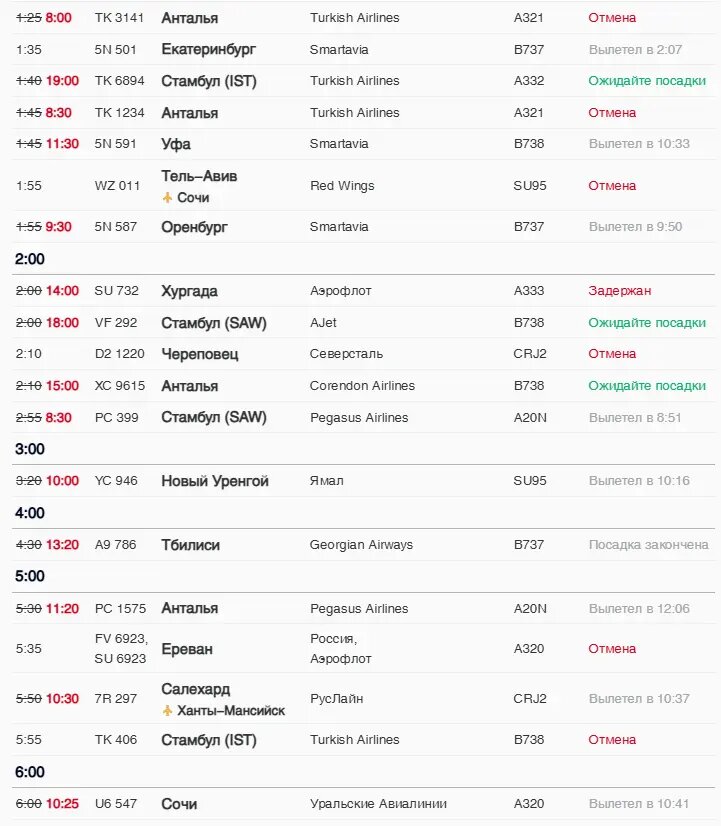Open the Тель-Авив flight WZ 011

(363, 185)
